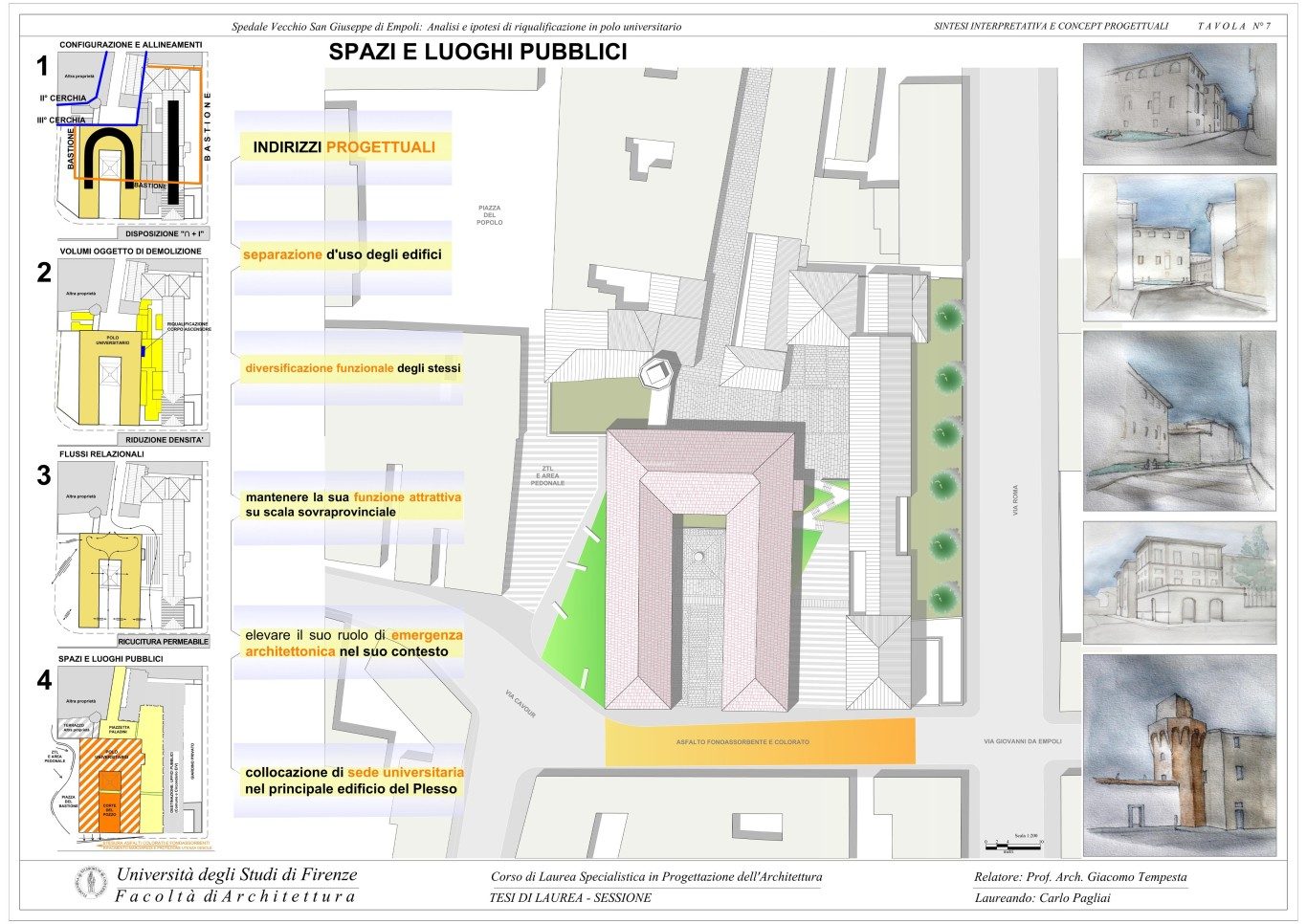Open the topmost watercolor street sketch
Viewport: 1307px width, 924px height.
point(1180,104)
